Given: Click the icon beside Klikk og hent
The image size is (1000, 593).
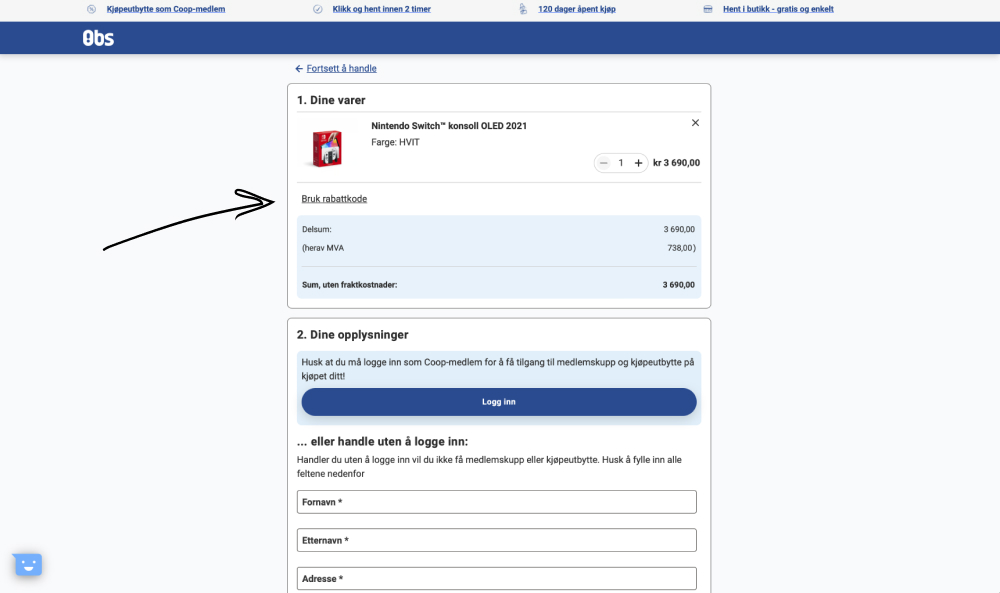Looking at the screenshot, I should tap(318, 9).
